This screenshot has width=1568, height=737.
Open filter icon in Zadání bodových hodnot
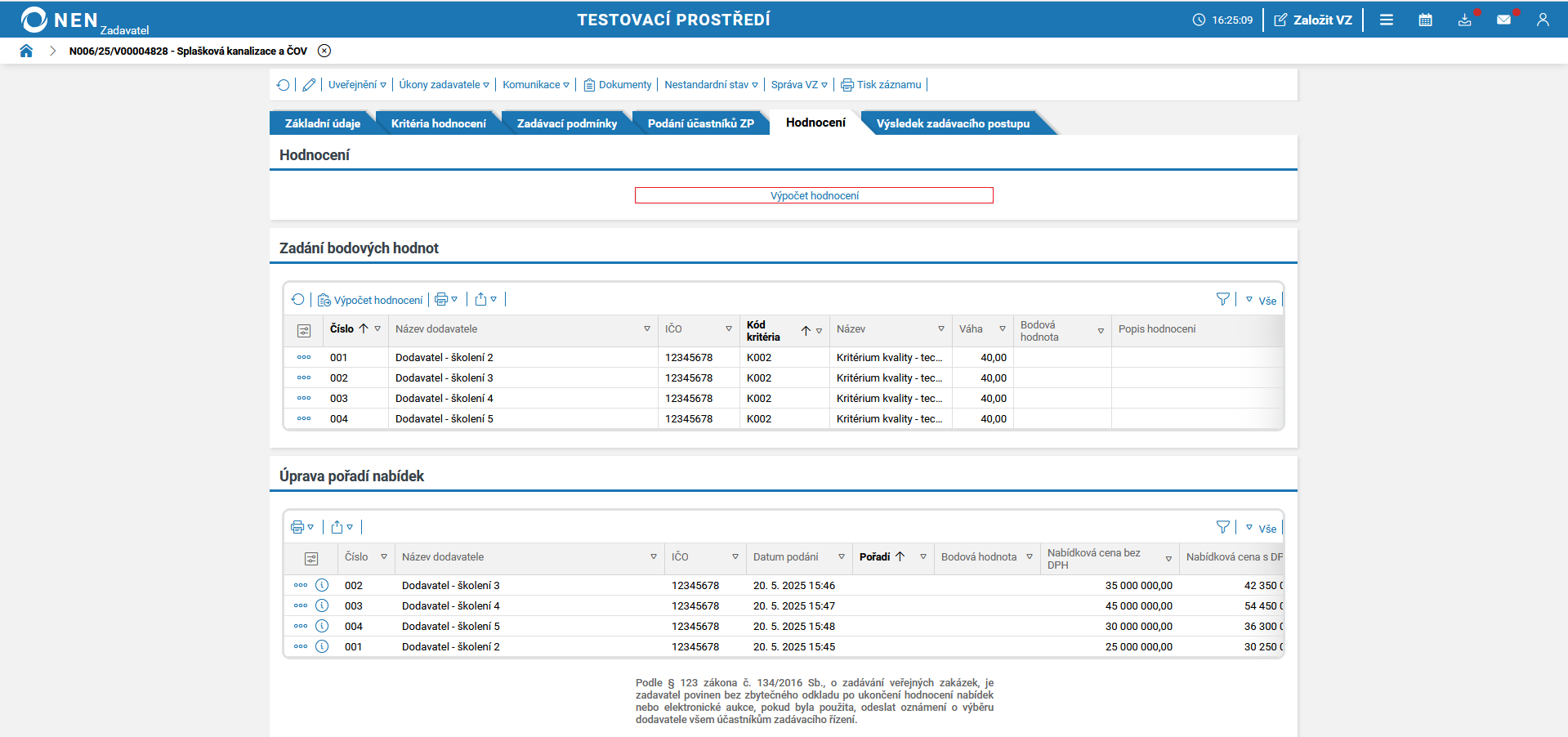click(x=1222, y=300)
